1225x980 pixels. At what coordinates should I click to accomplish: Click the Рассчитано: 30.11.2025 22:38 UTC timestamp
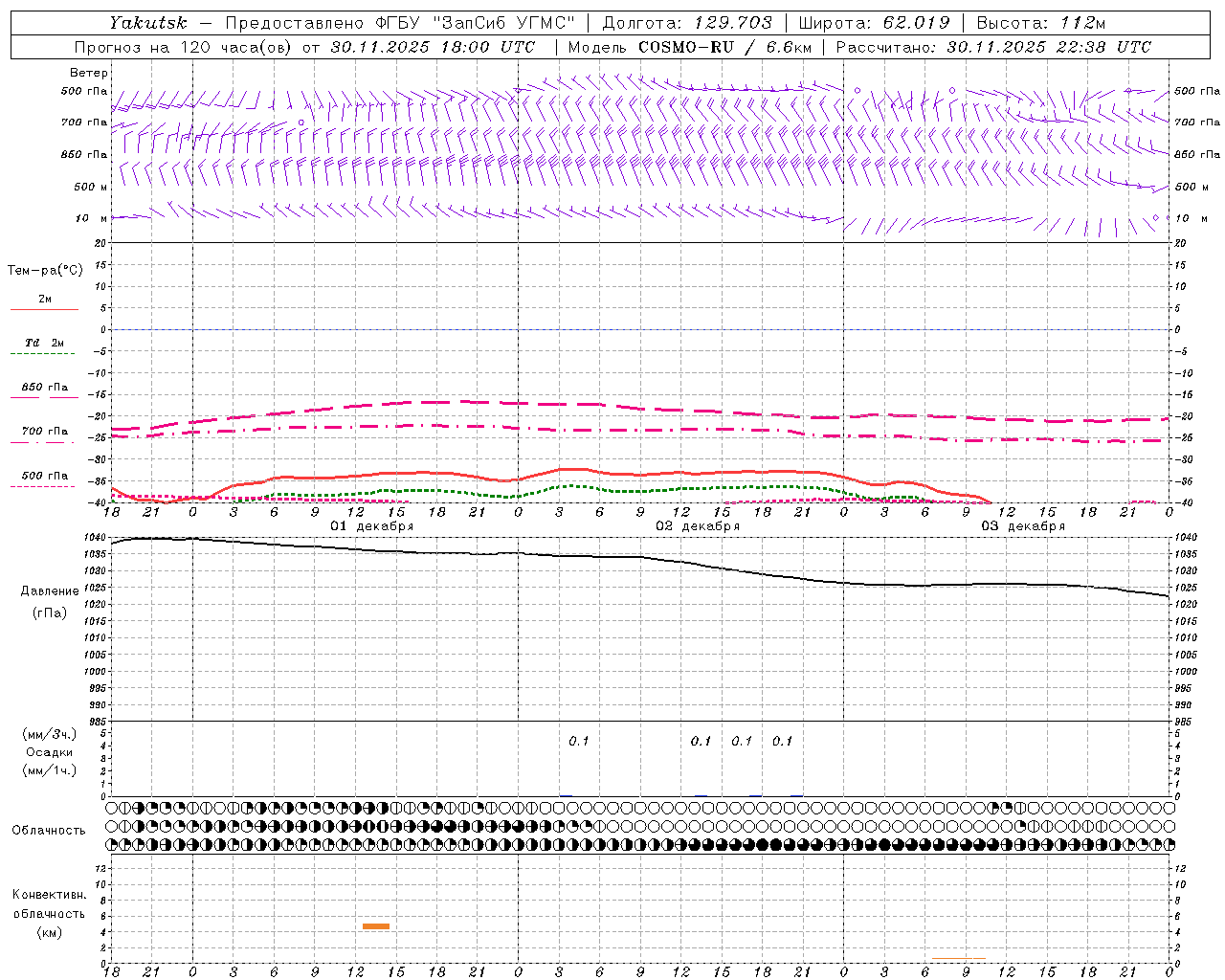click(x=993, y=47)
